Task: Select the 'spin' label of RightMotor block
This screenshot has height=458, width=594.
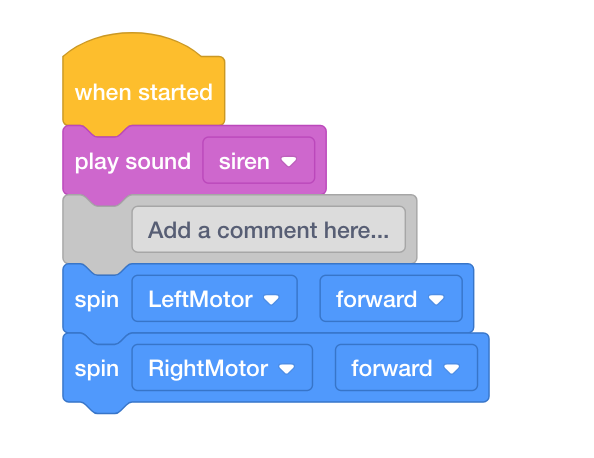Action: click(x=97, y=369)
